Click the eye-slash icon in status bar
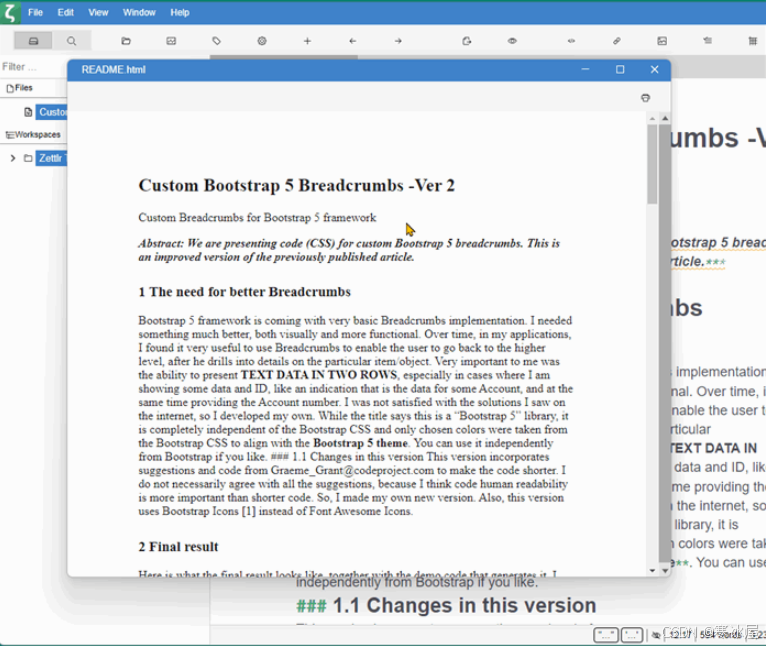 tap(656, 635)
